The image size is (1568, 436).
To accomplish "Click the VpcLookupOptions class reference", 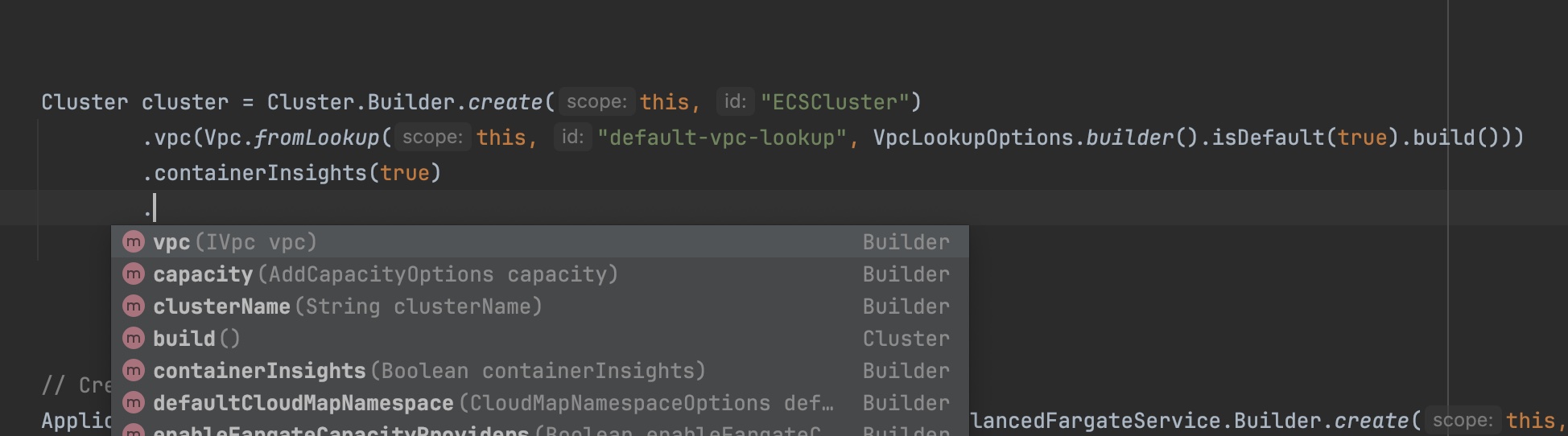I will pos(973,138).
